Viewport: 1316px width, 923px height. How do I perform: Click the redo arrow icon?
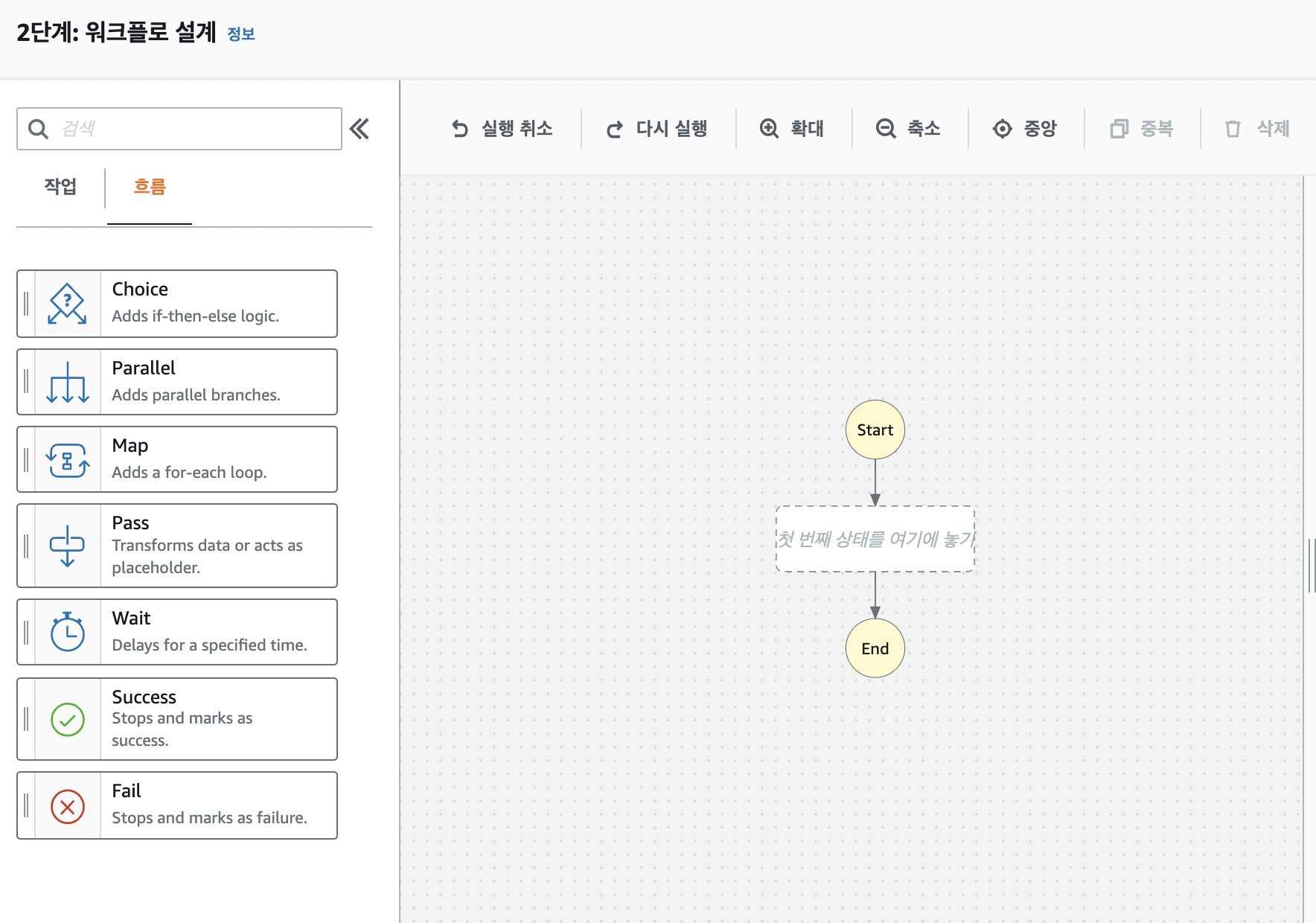pyautogui.click(x=614, y=130)
